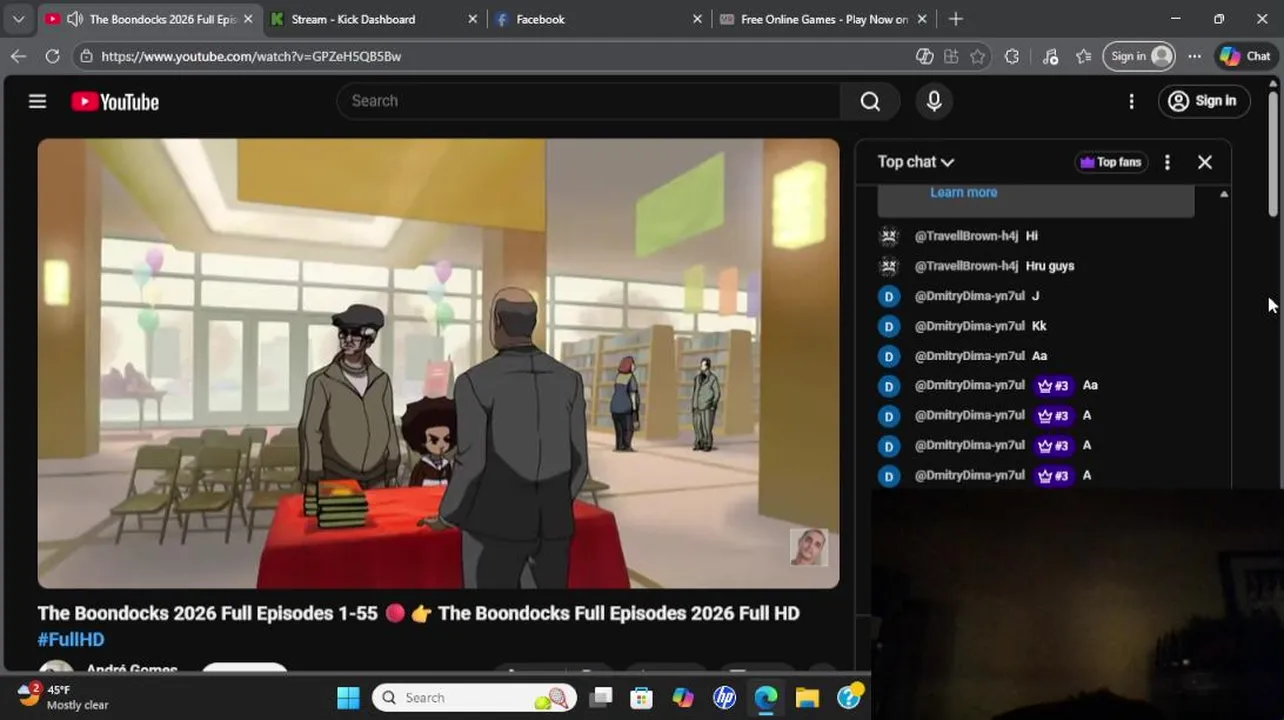The image size is (1284, 720).
Task: Click the Copilot-style icon in address bar
Action: click(925, 56)
